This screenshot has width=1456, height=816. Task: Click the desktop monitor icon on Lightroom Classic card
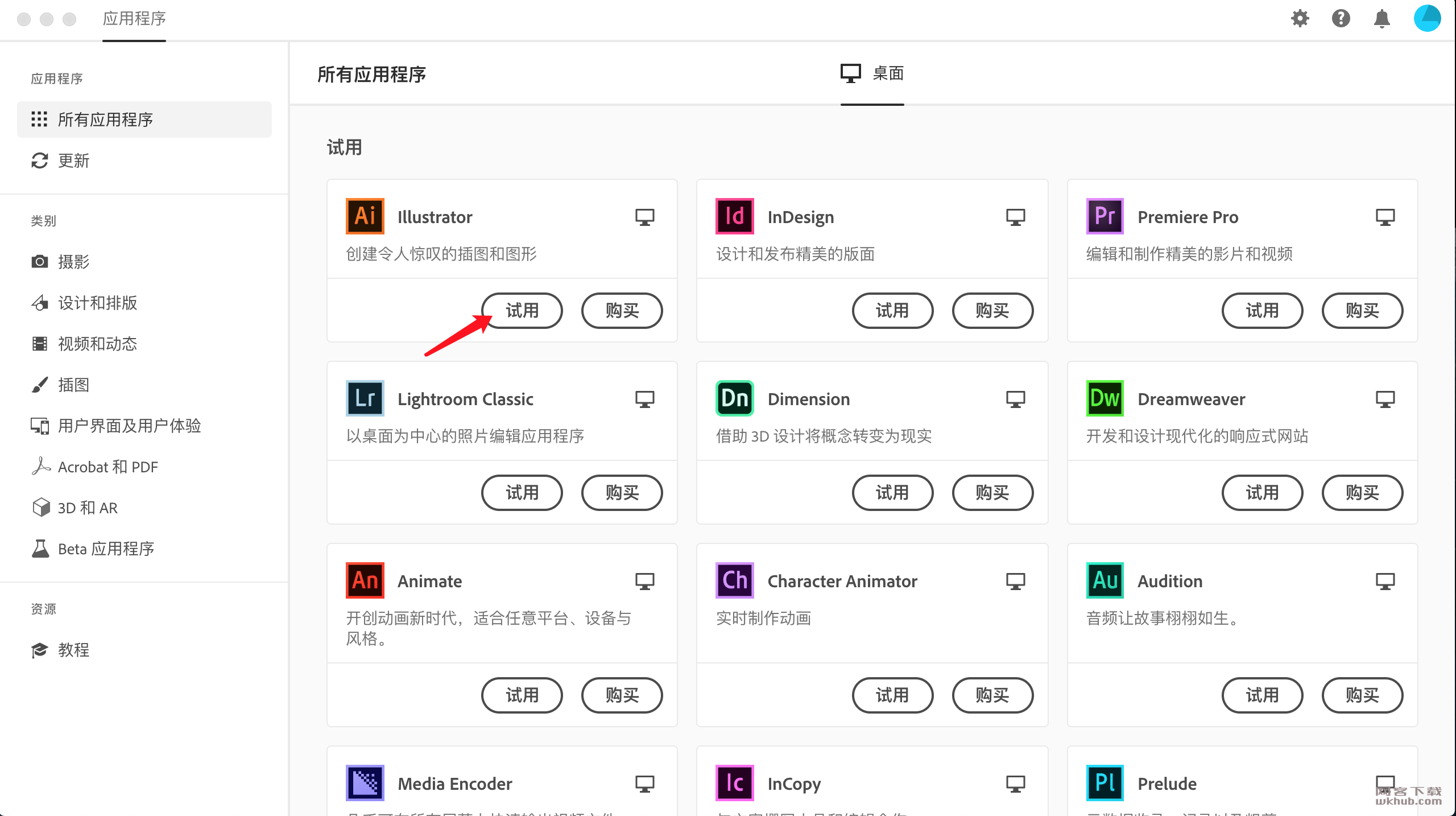click(644, 399)
